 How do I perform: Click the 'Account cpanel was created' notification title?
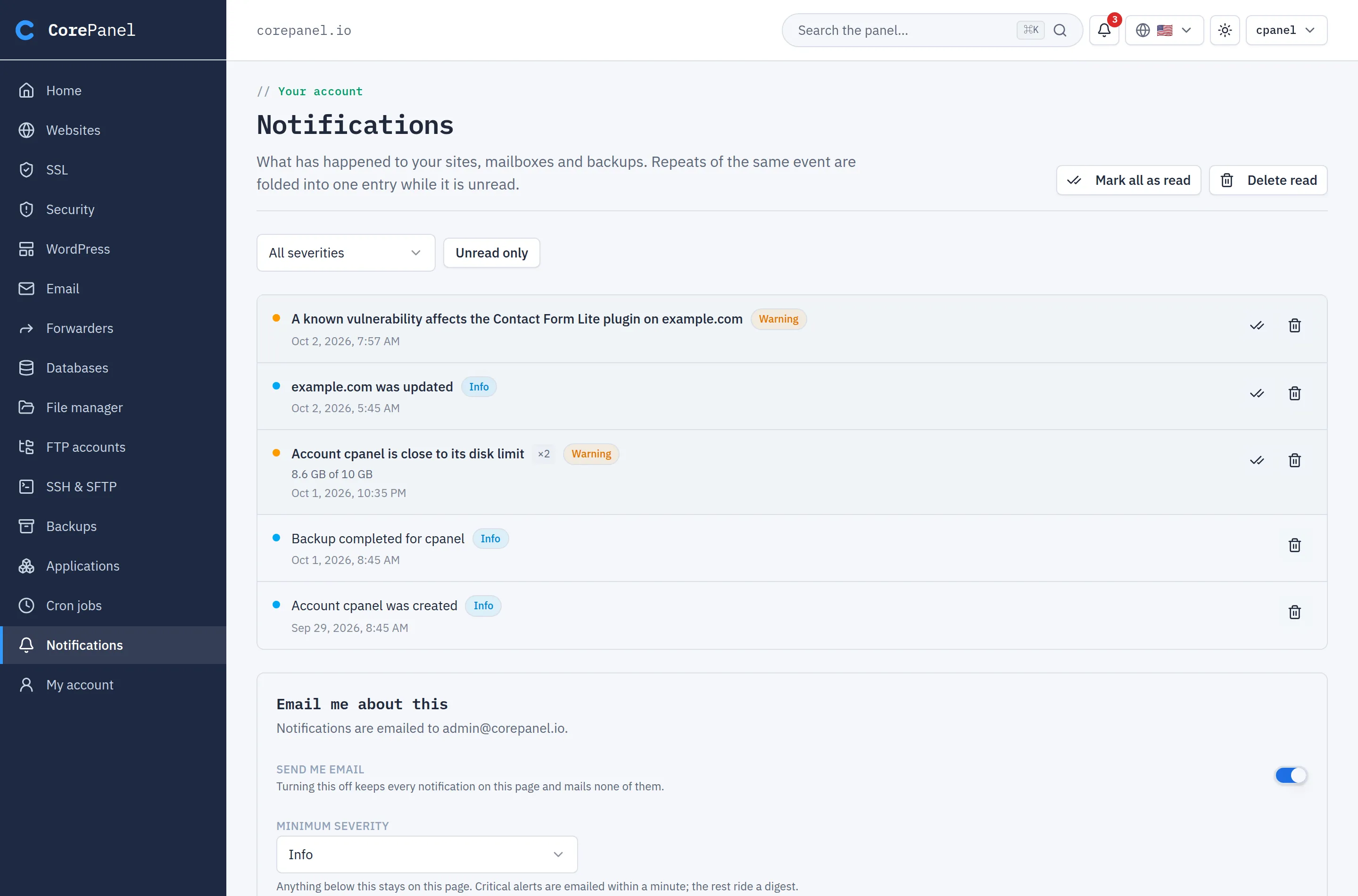374,606
